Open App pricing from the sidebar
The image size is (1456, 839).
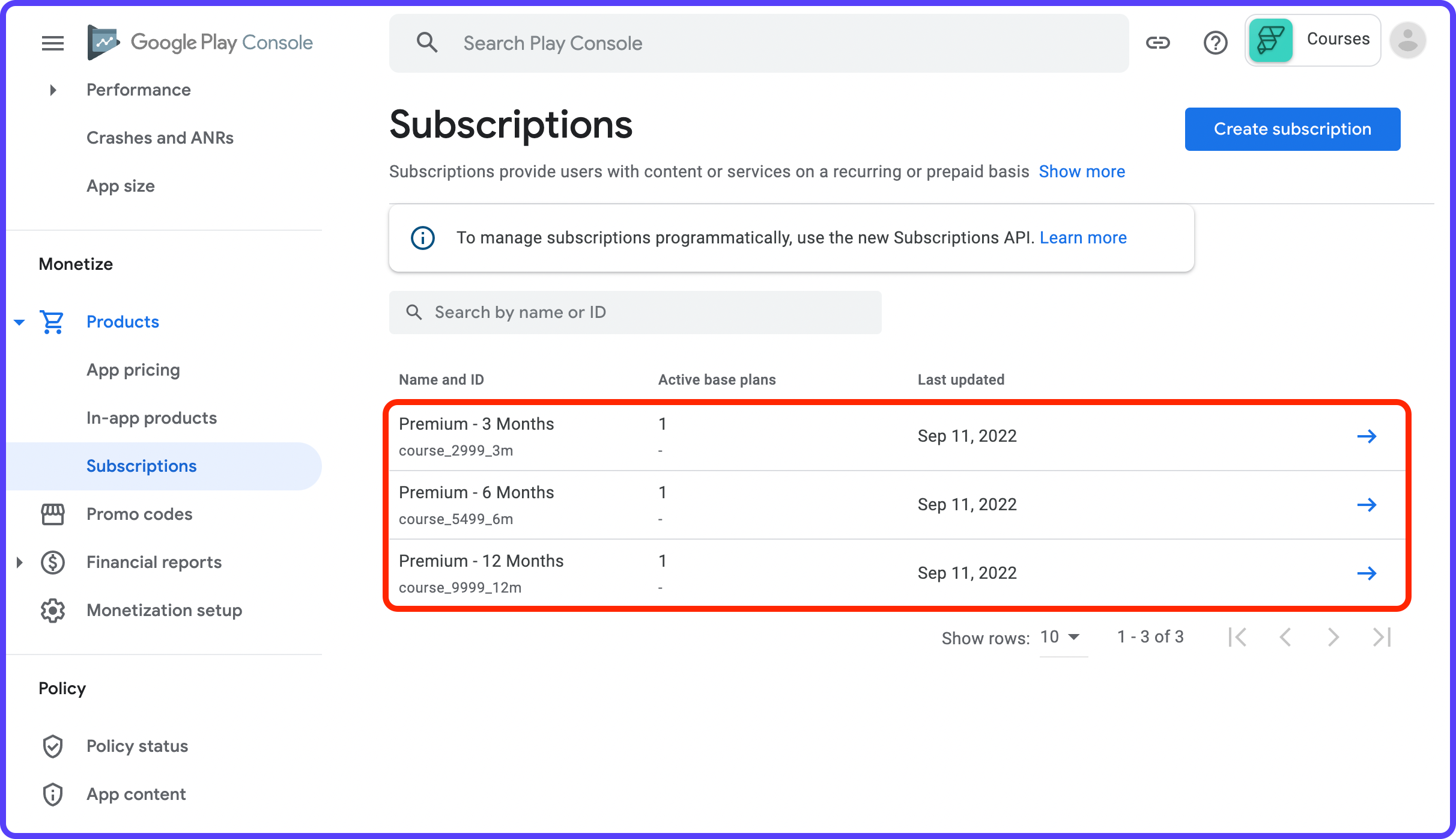tap(133, 370)
